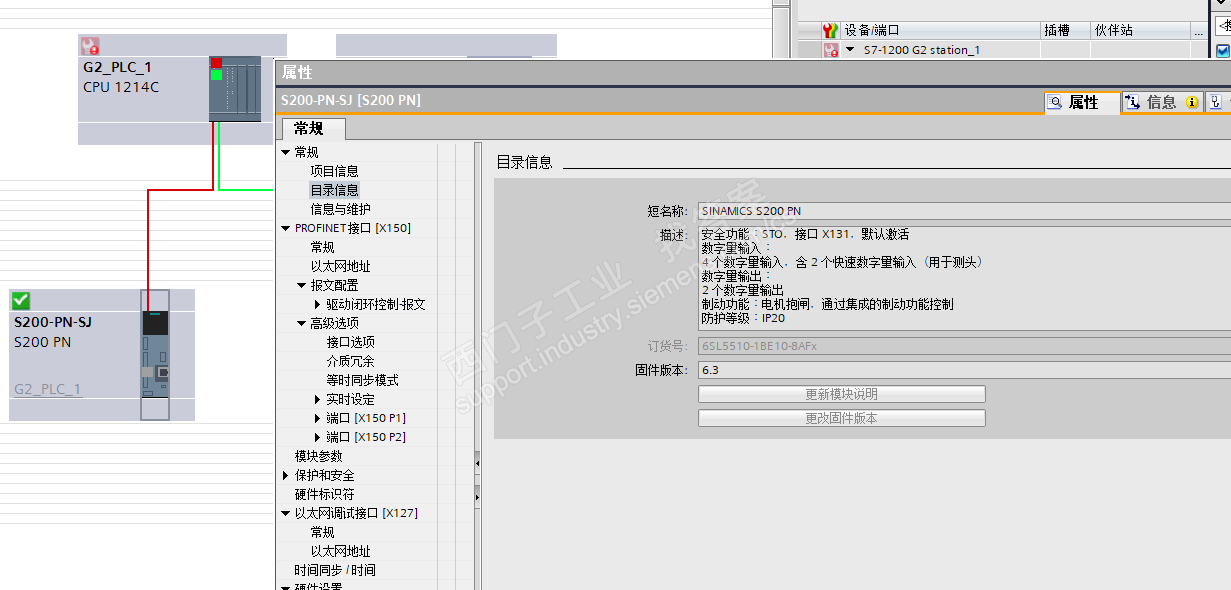Screen dimensions: 1231x590
Task: Select 目录信息 in navigation tree
Action: (334, 190)
